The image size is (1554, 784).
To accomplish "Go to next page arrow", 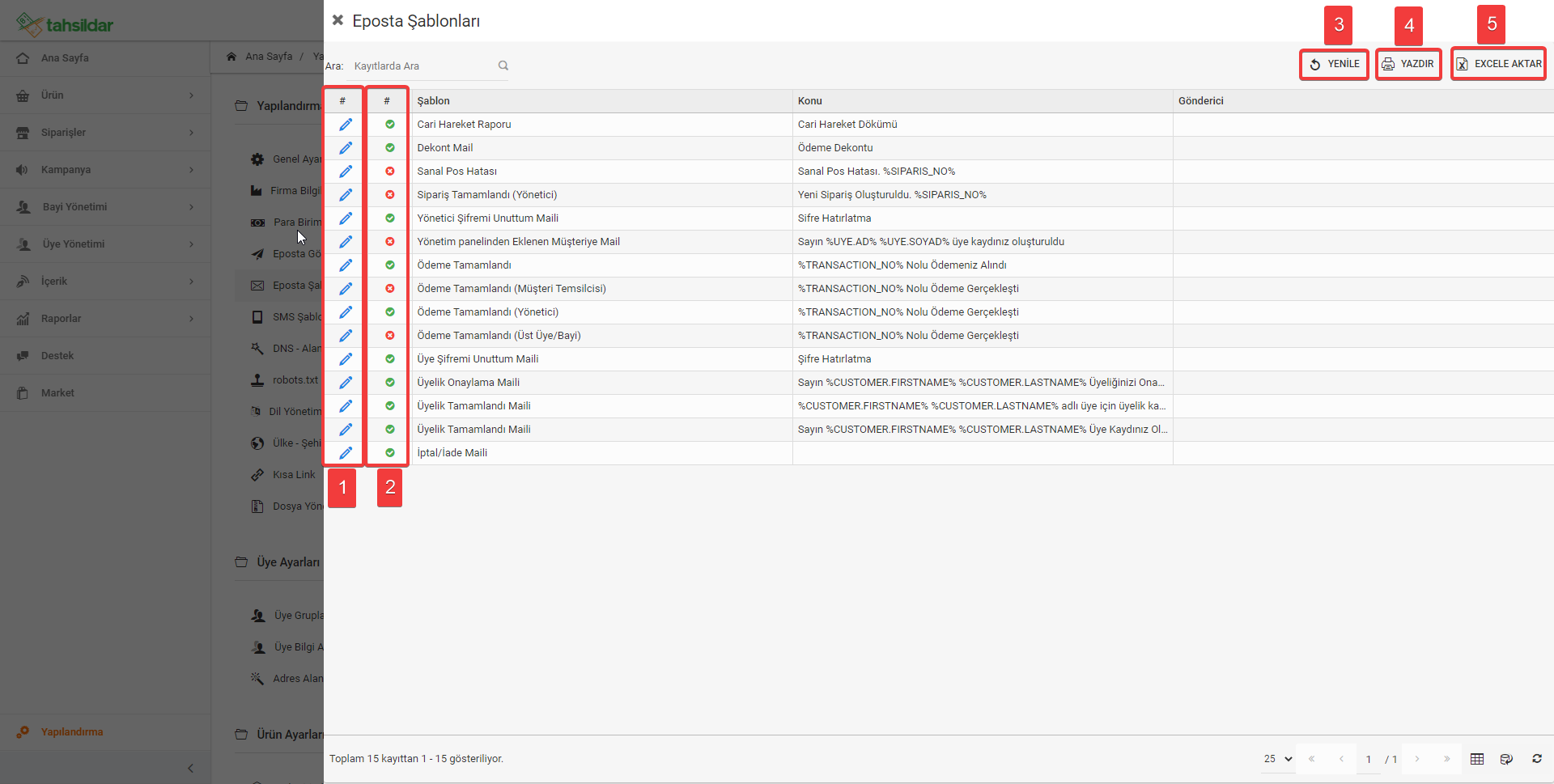I will [1417, 759].
